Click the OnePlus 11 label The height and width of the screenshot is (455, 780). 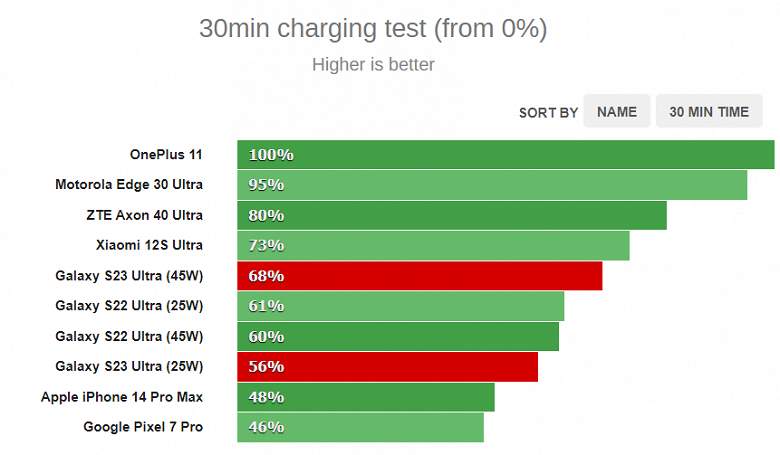166,155
